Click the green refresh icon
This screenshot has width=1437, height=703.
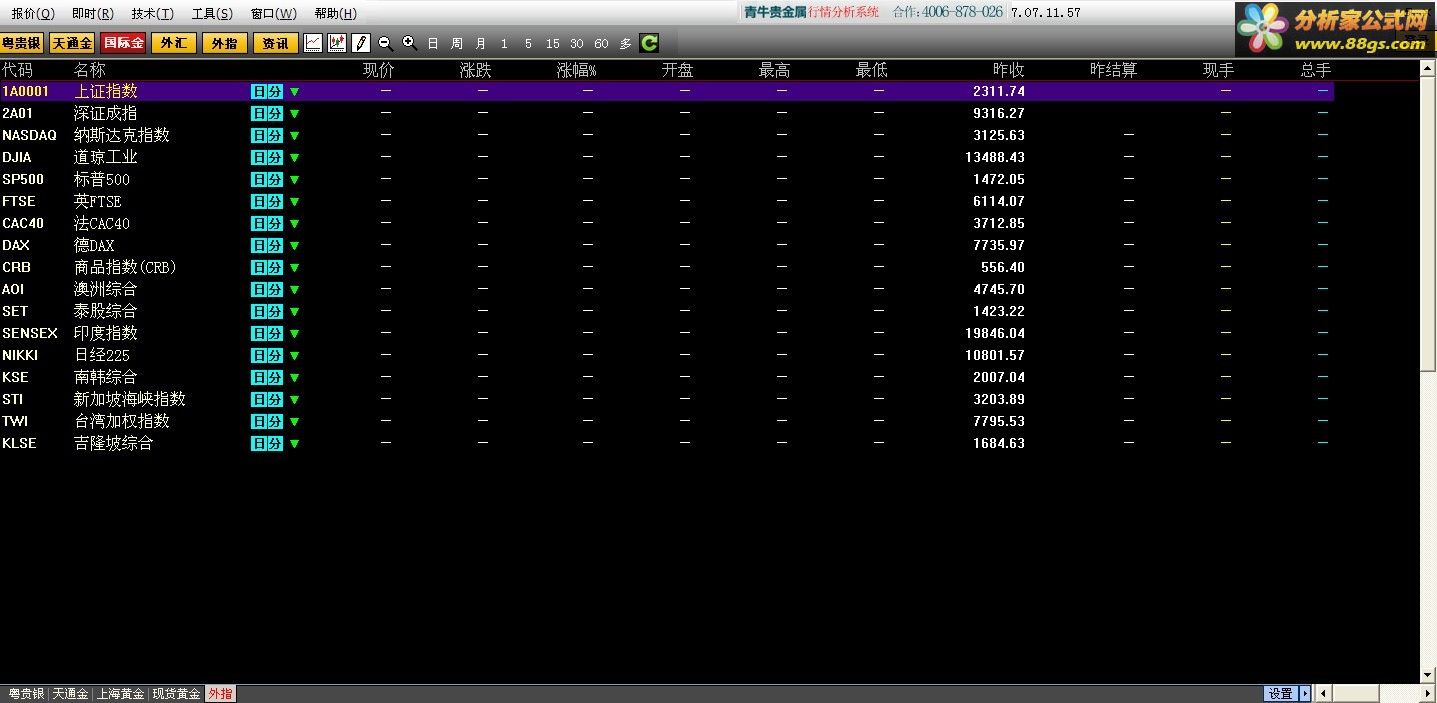point(649,43)
